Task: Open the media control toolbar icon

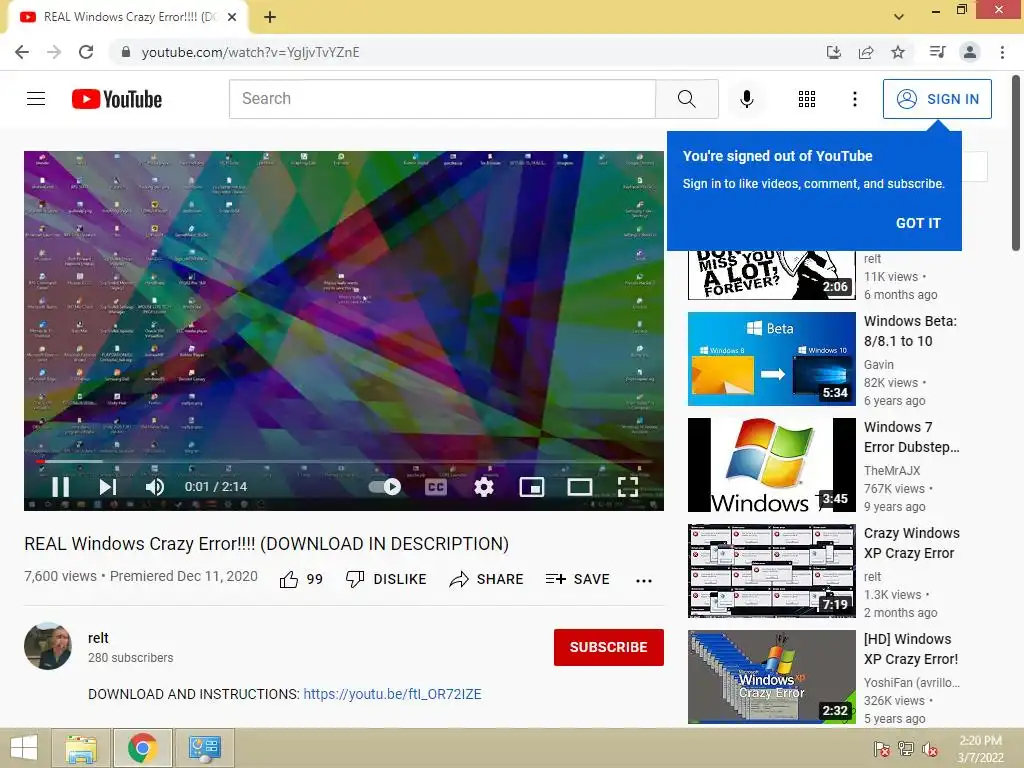Action: click(938, 52)
